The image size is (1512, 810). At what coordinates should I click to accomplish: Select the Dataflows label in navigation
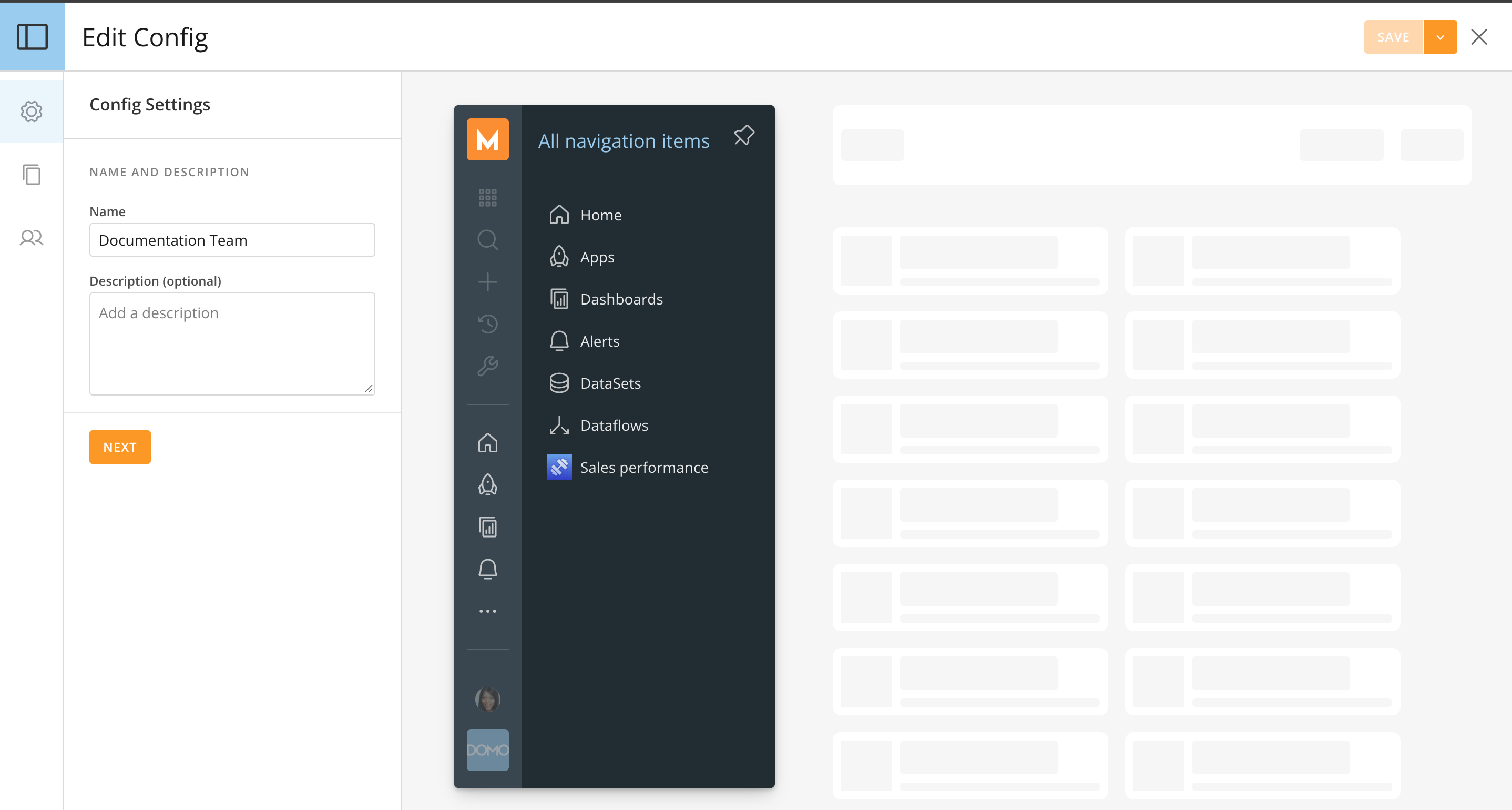pyautogui.click(x=614, y=426)
